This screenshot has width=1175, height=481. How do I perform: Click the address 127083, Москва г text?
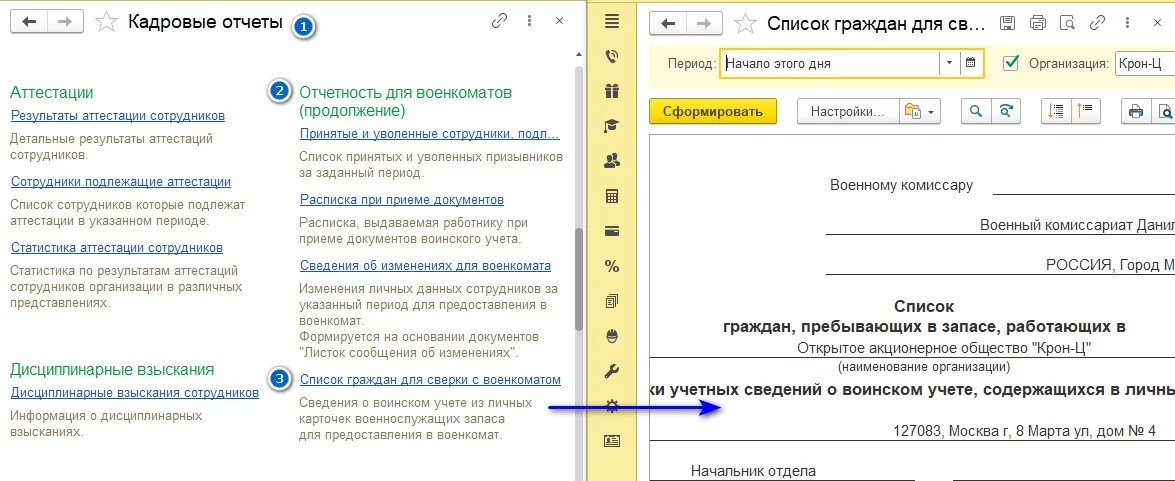[x=1024, y=431]
